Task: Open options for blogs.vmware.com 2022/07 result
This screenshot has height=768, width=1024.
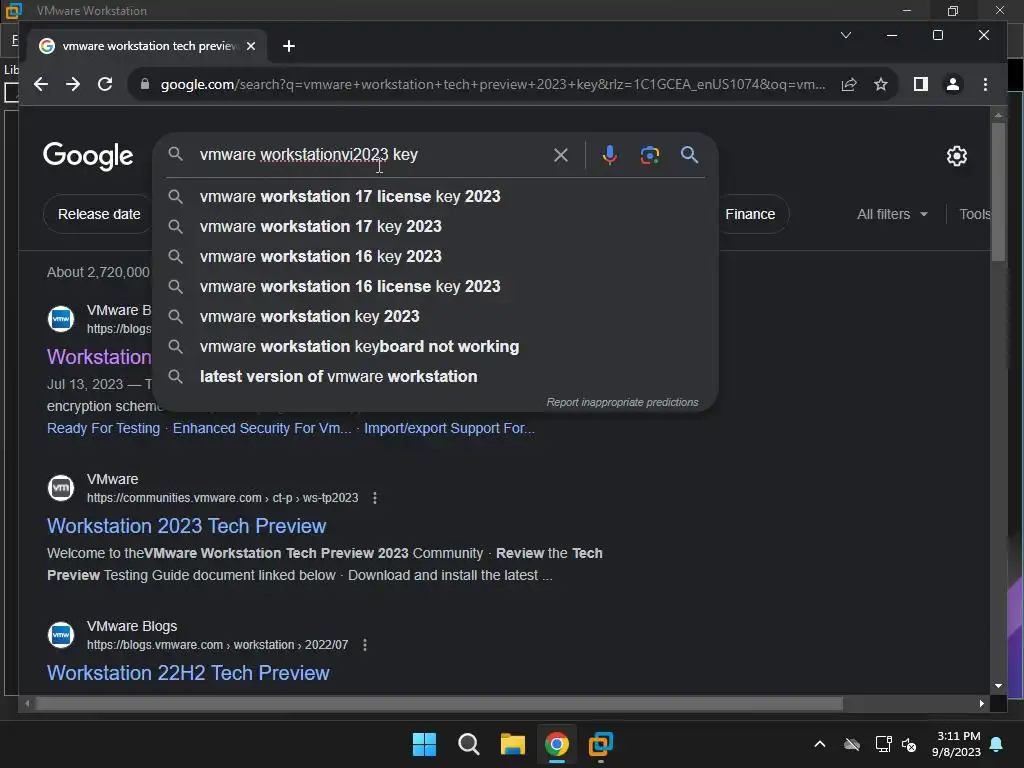Action: pyautogui.click(x=364, y=645)
